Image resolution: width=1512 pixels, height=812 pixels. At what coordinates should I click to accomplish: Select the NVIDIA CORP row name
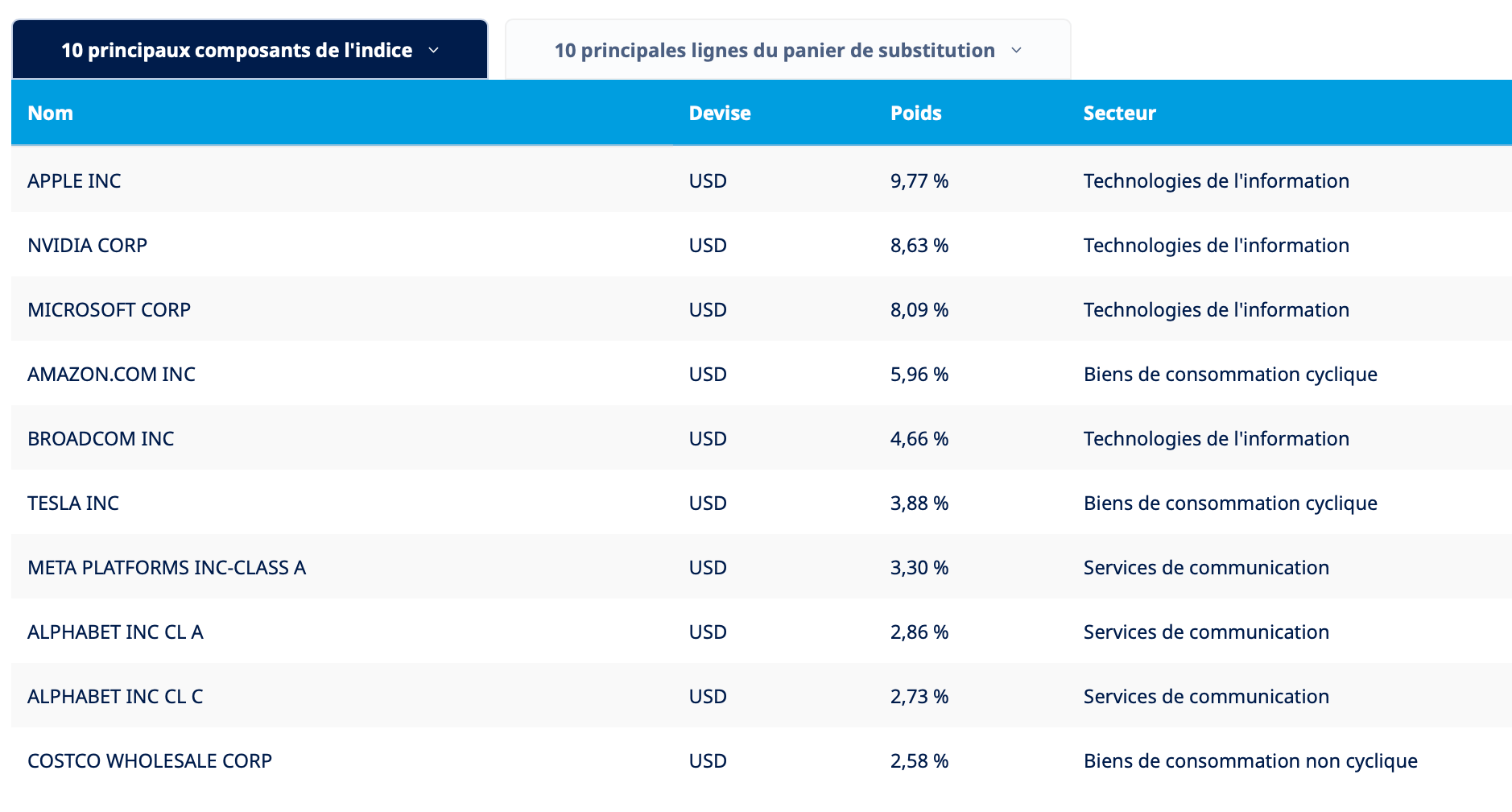coord(87,245)
